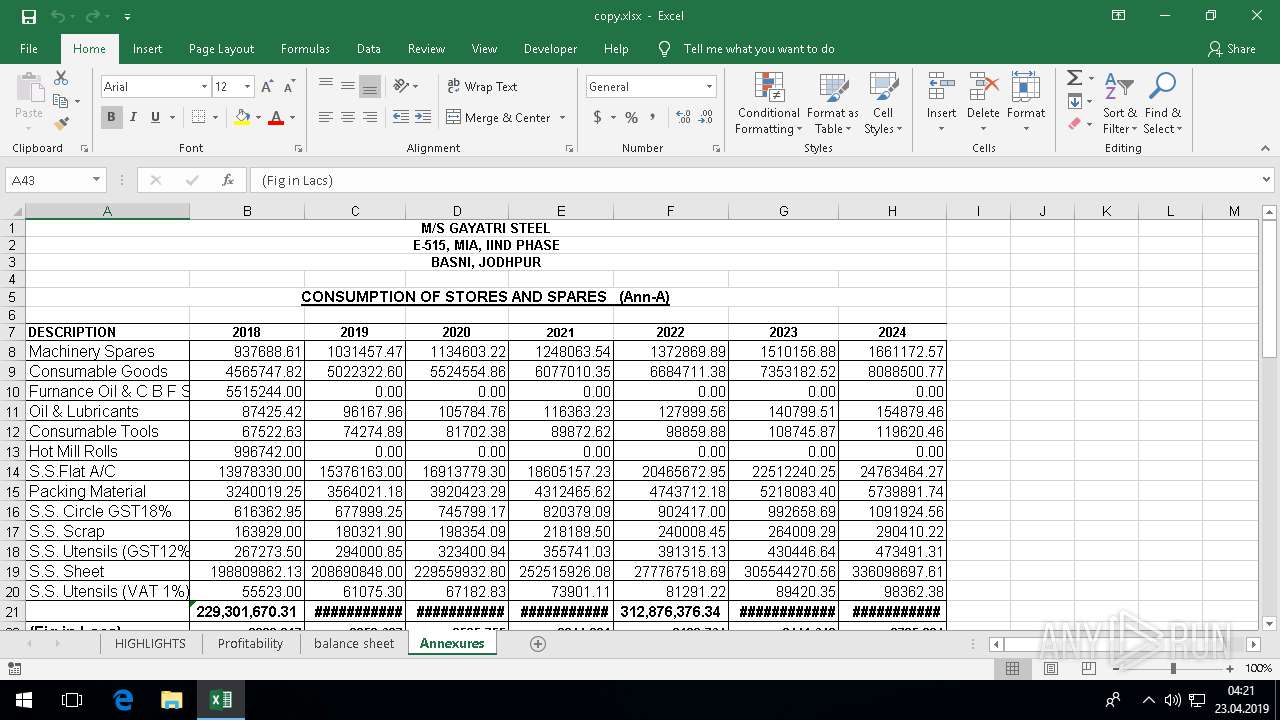Image resolution: width=1280 pixels, height=720 pixels.
Task: Open Cell Styles gallery
Action: (883, 103)
